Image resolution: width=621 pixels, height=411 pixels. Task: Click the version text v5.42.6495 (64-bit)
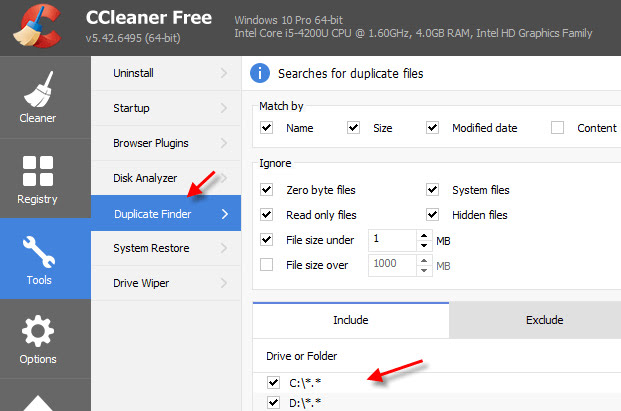coord(133,38)
